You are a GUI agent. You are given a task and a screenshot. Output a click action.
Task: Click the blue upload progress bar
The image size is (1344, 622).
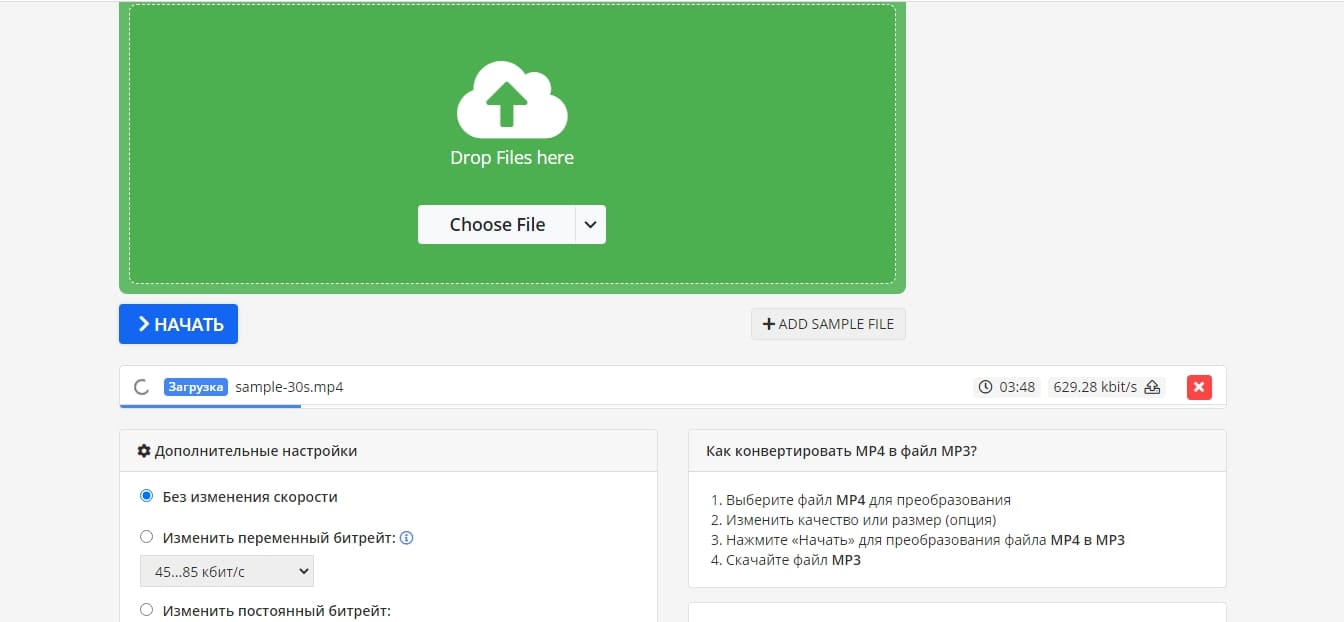click(x=209, y=406)
